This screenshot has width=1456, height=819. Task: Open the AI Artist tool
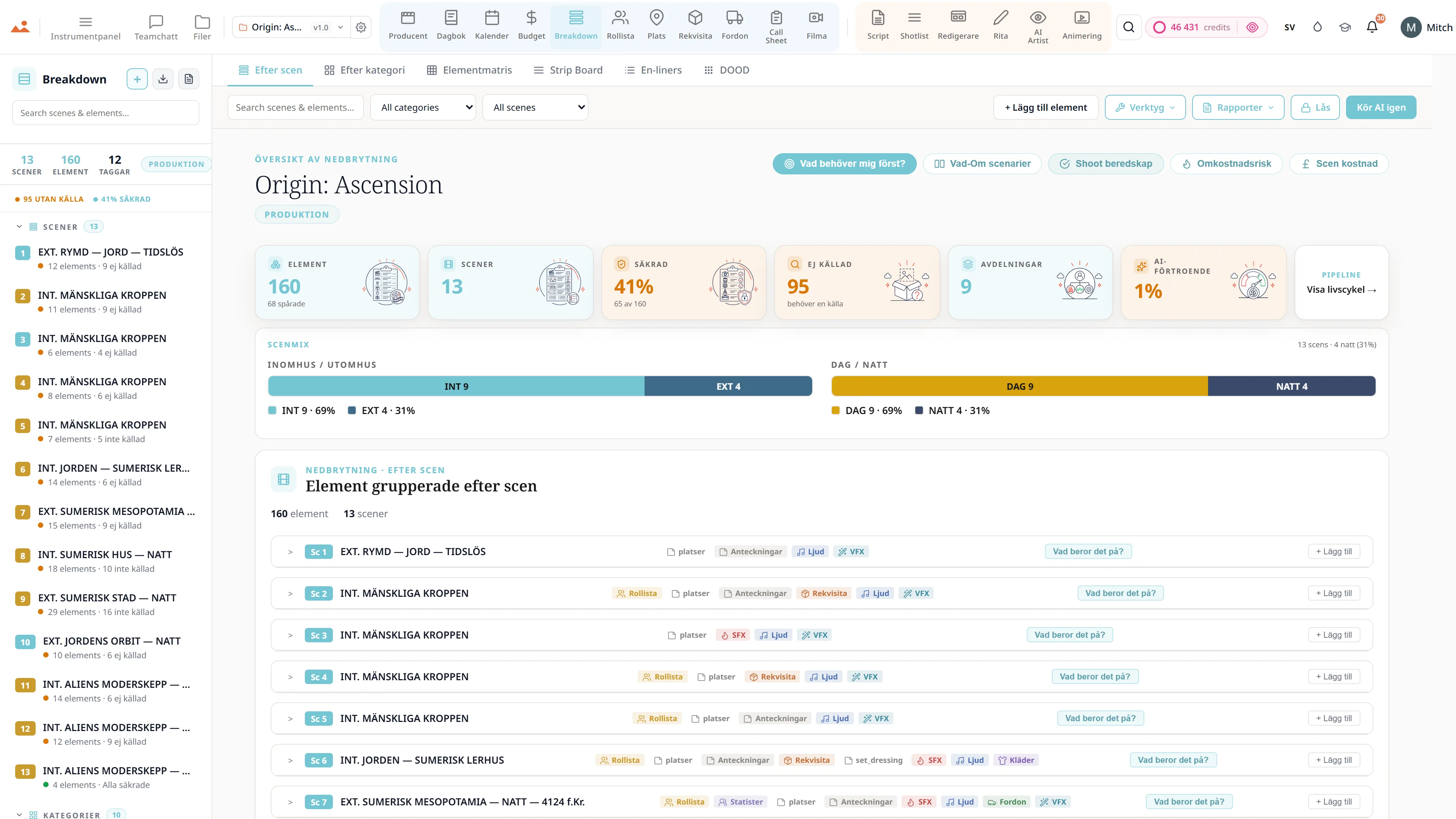tap(1038, 27)
